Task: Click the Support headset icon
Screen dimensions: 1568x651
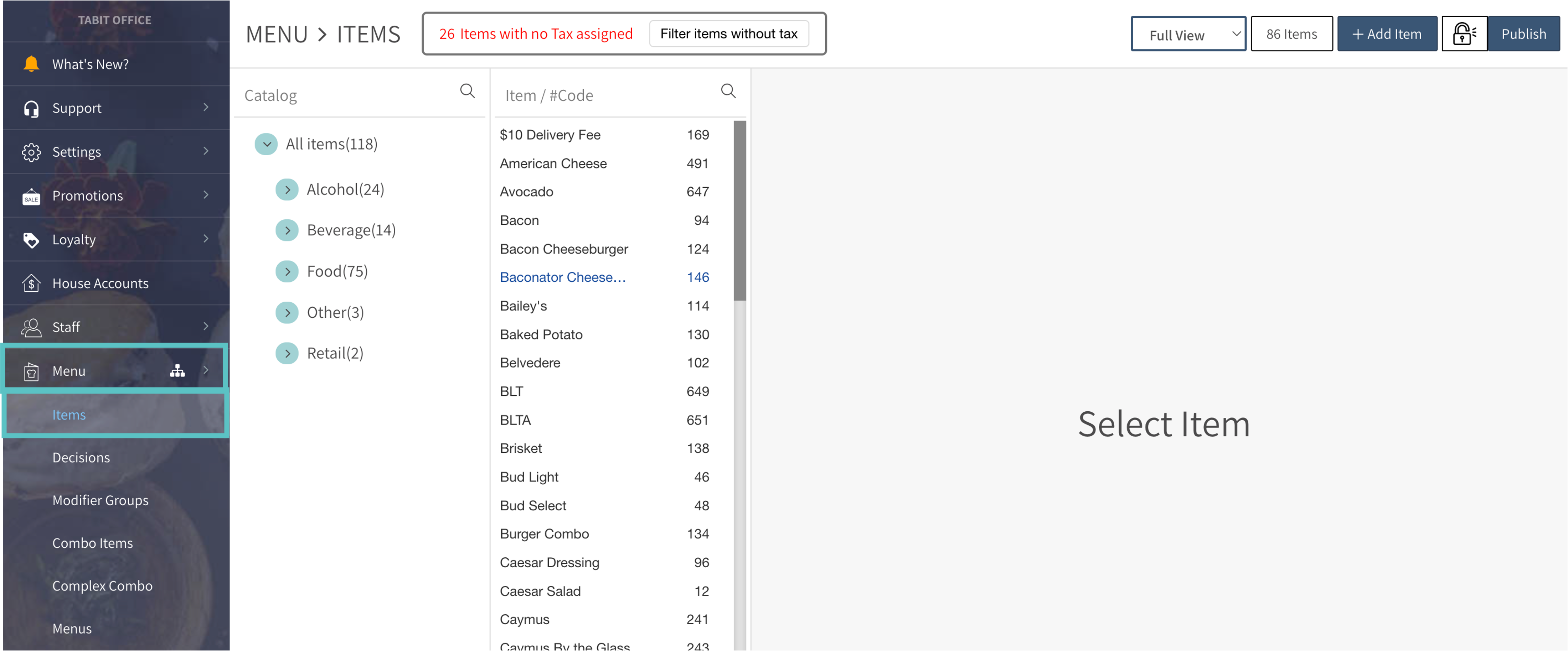Action: pos(31,108)
